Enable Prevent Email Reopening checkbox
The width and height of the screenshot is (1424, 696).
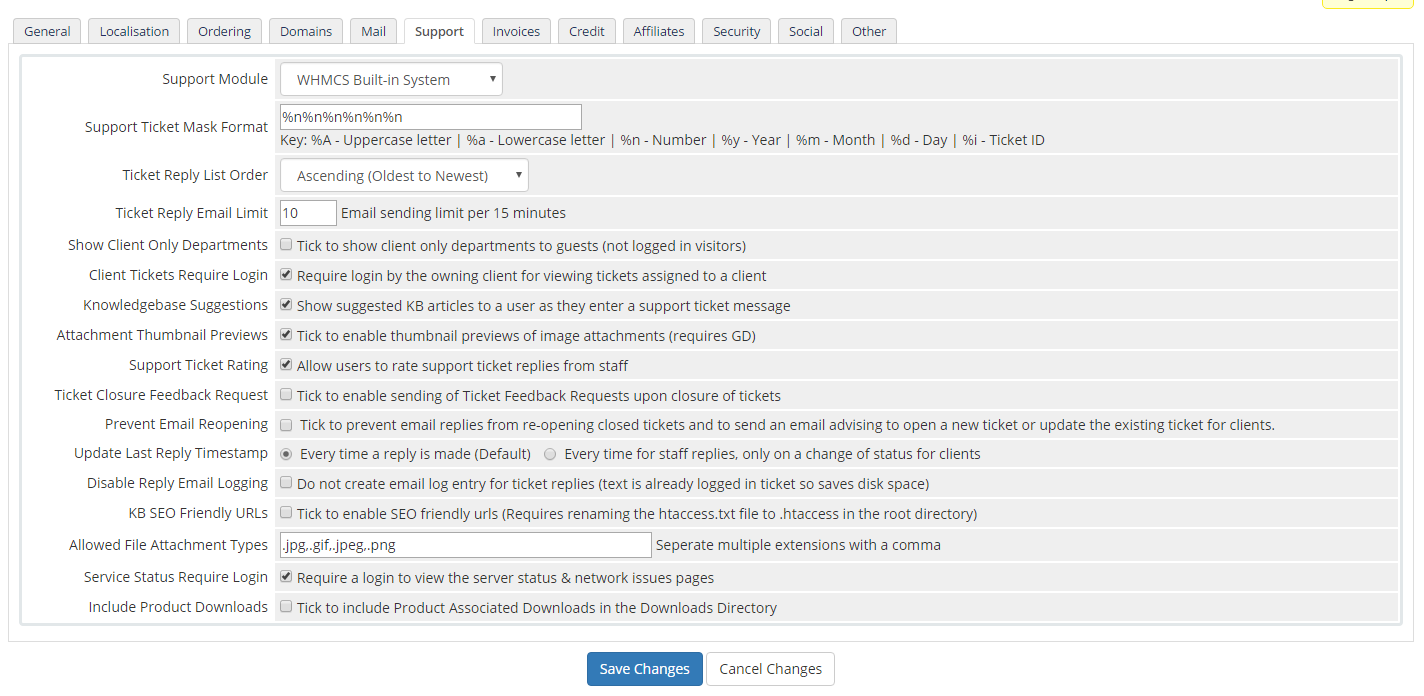click(x=287, y=425)
